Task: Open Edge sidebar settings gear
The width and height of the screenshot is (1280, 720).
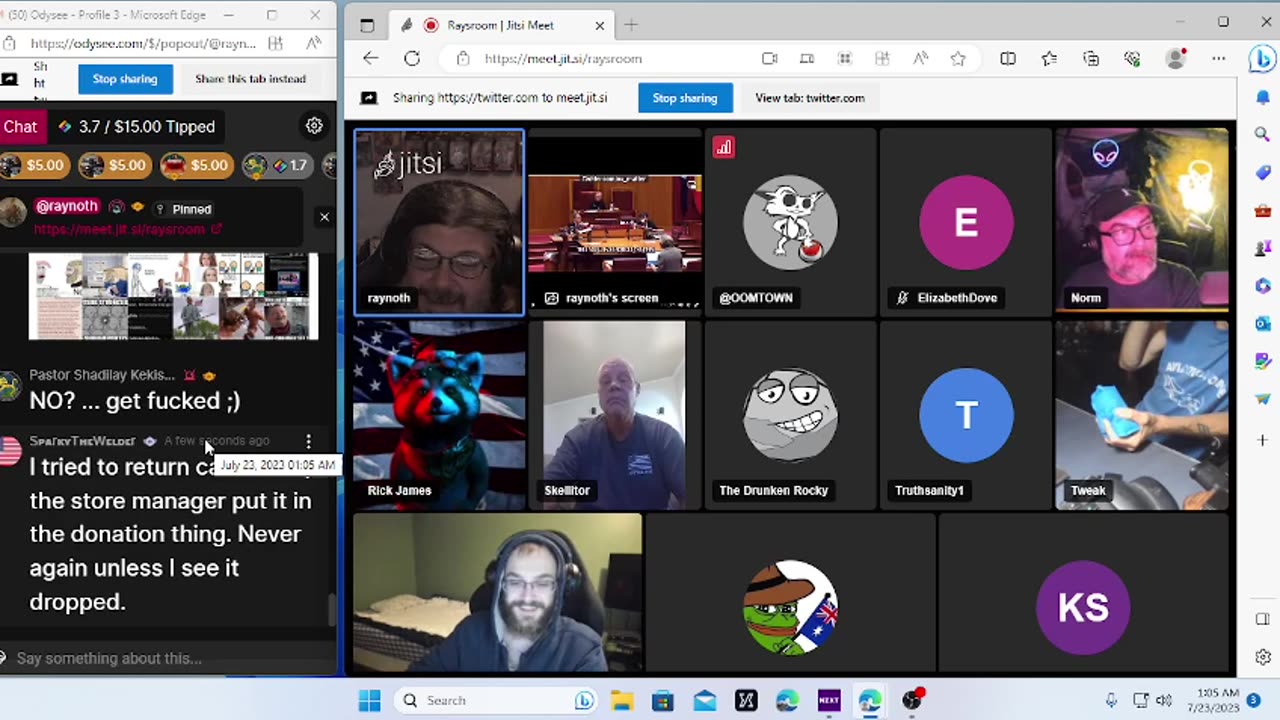Action: 1262,657
